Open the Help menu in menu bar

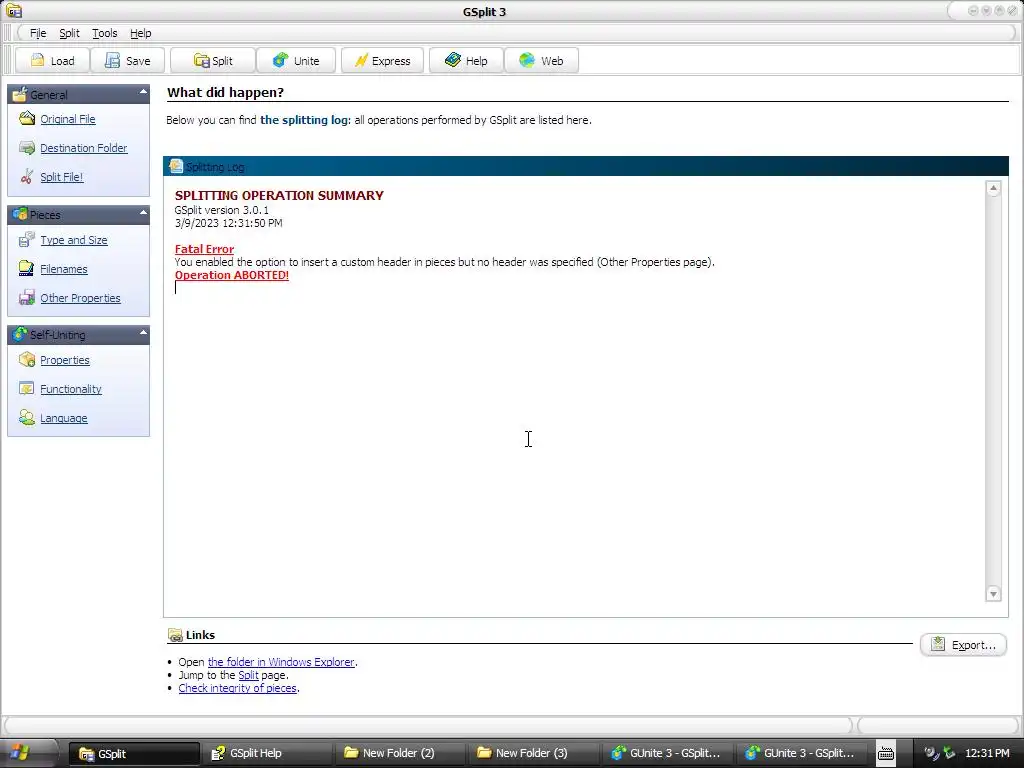(x=140, y=33)
